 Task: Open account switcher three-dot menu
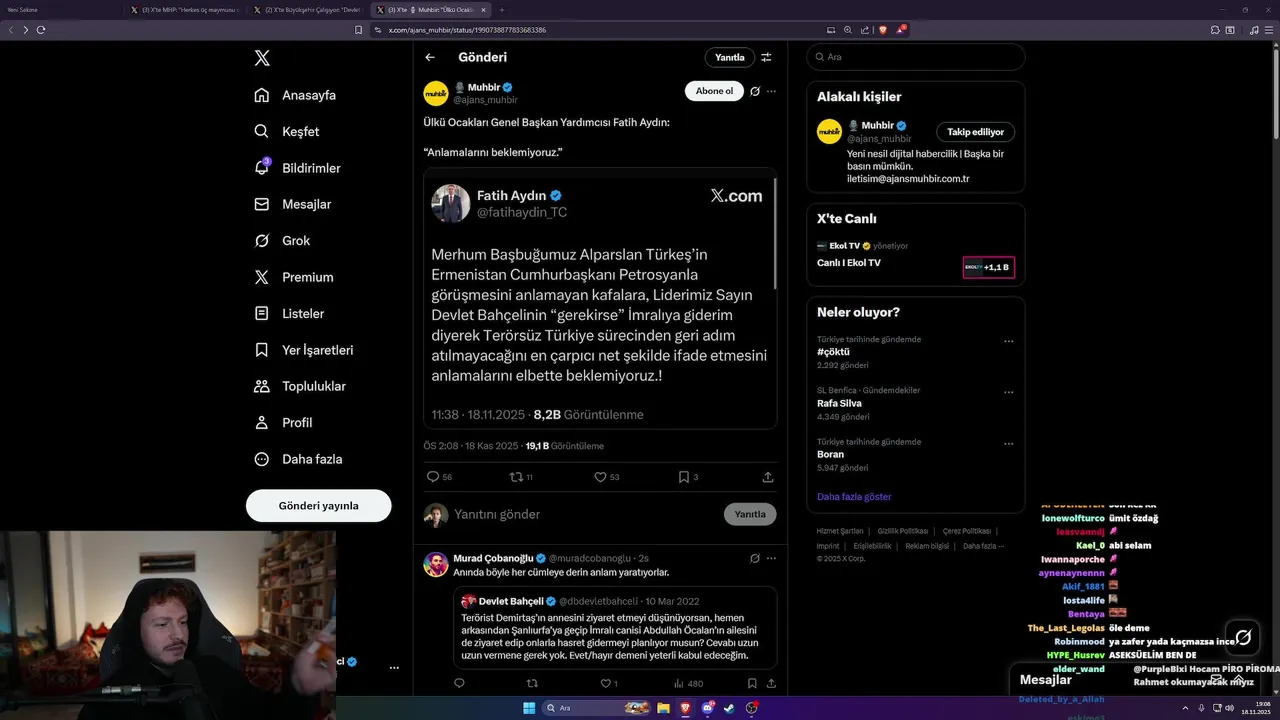tap(394, 667)
